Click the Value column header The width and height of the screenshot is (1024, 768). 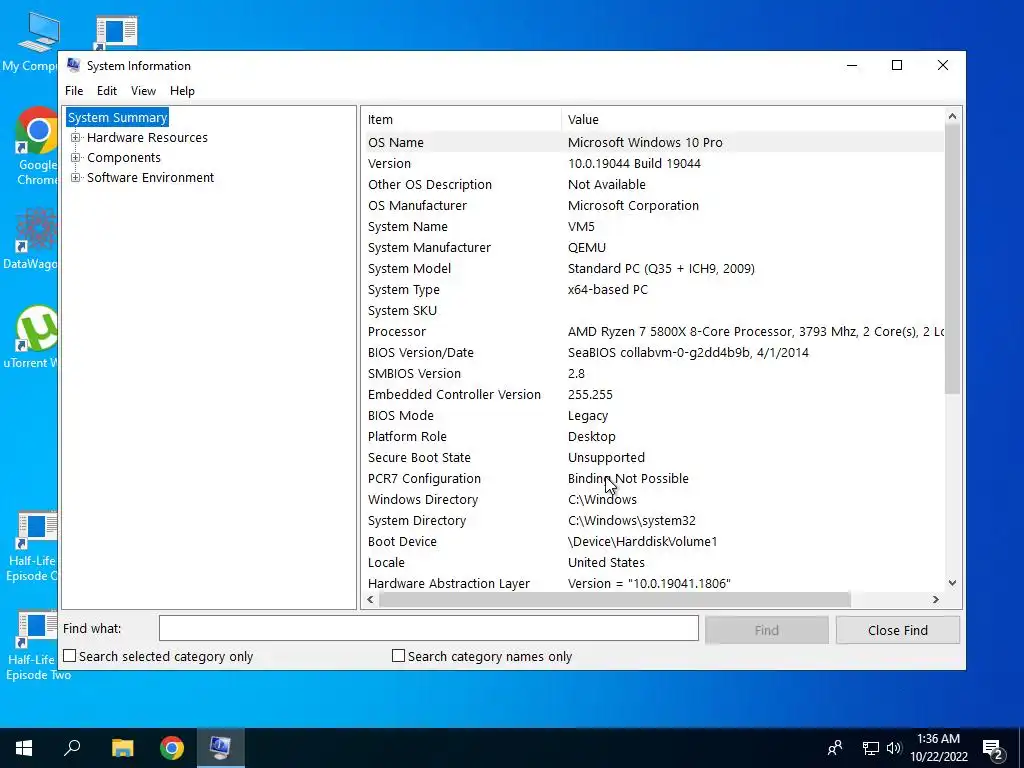click(x=752, y=120)
